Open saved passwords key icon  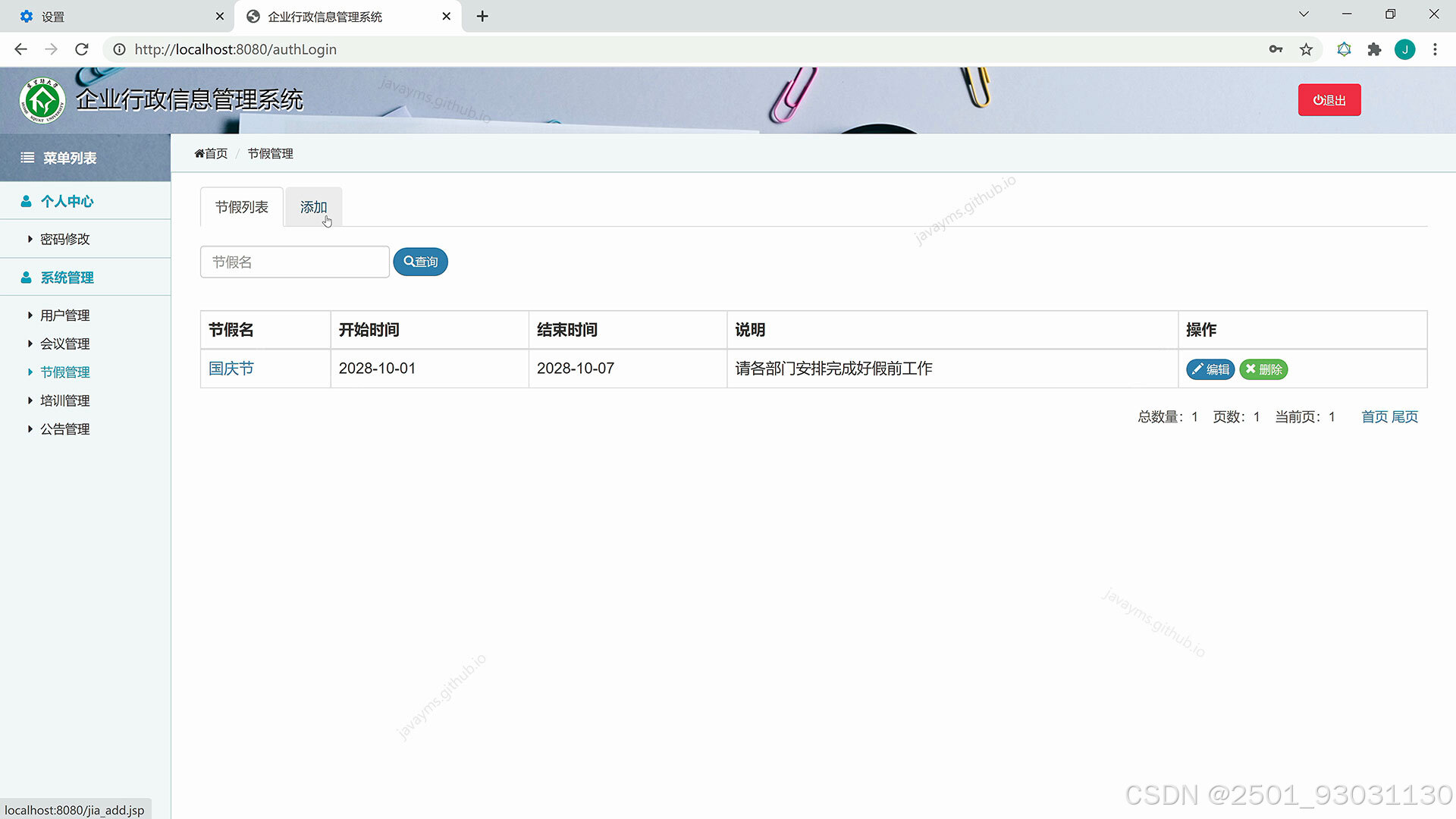[x=1276, y=49]
